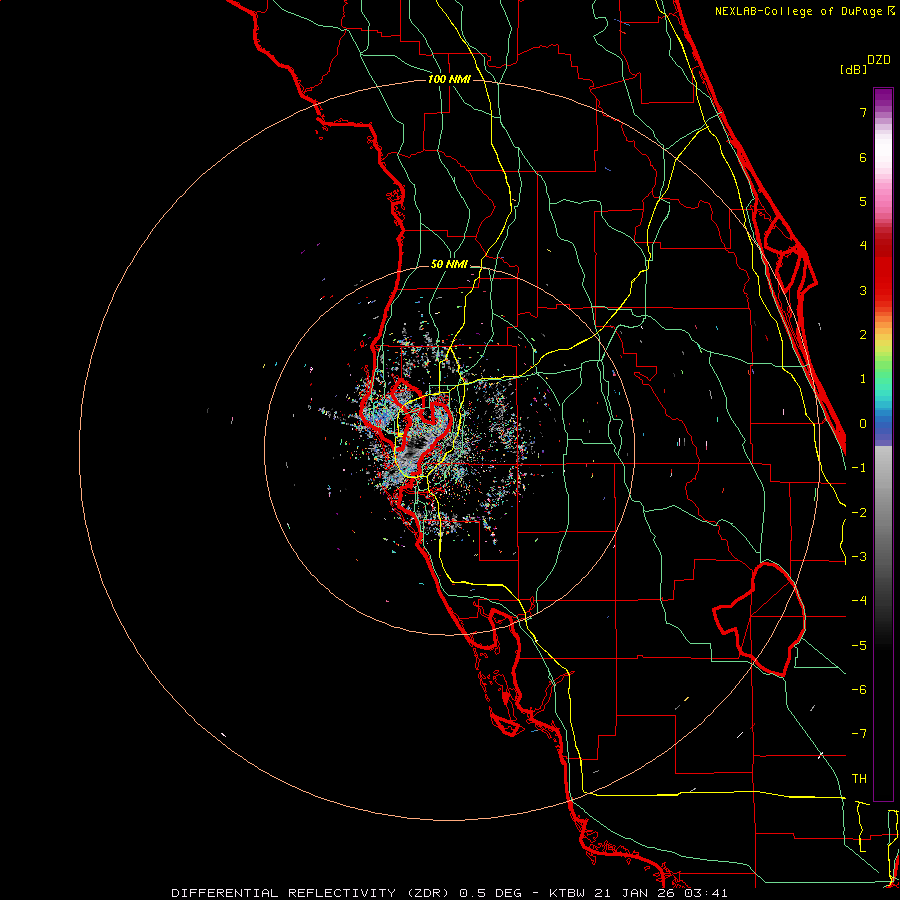Click the 100 NMI range ring label
900x900 pixels.
[x=449, y=79]
